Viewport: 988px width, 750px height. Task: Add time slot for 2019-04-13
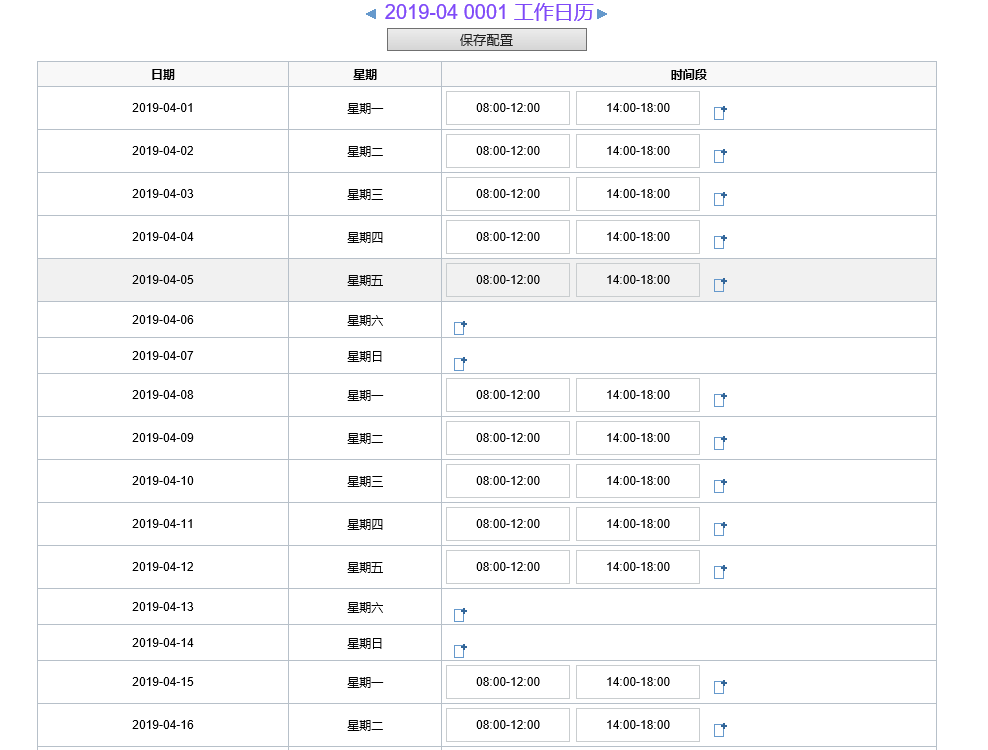[x=460, y=614]
